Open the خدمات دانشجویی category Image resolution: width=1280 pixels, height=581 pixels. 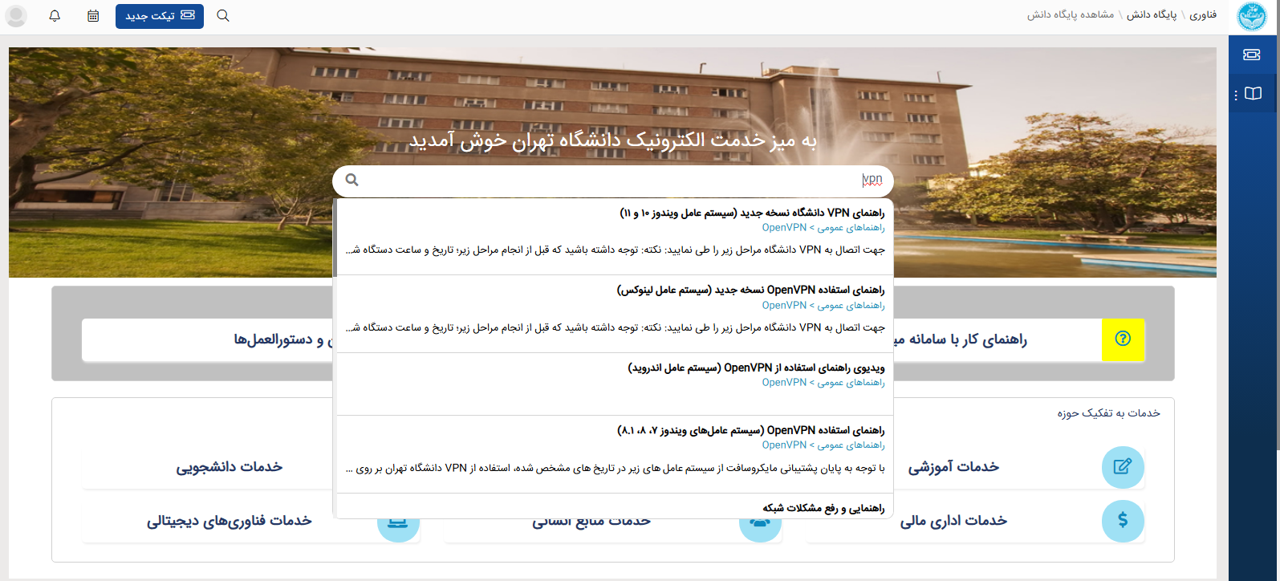pos(229,467)
